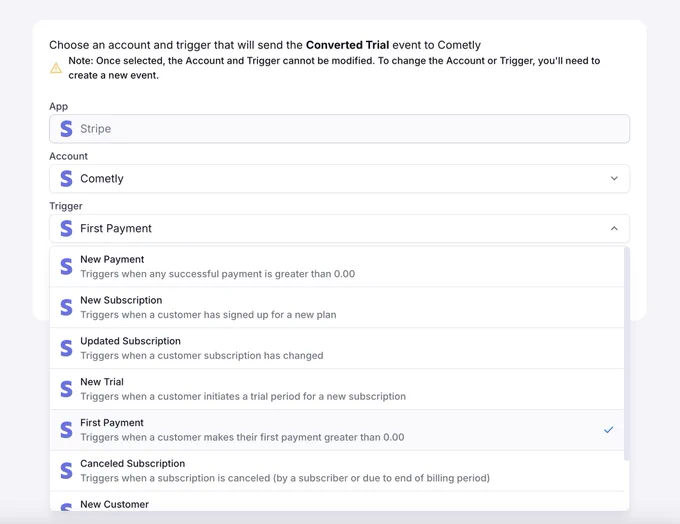Click the Stripe icon beside Canceled Subscription

66,471
